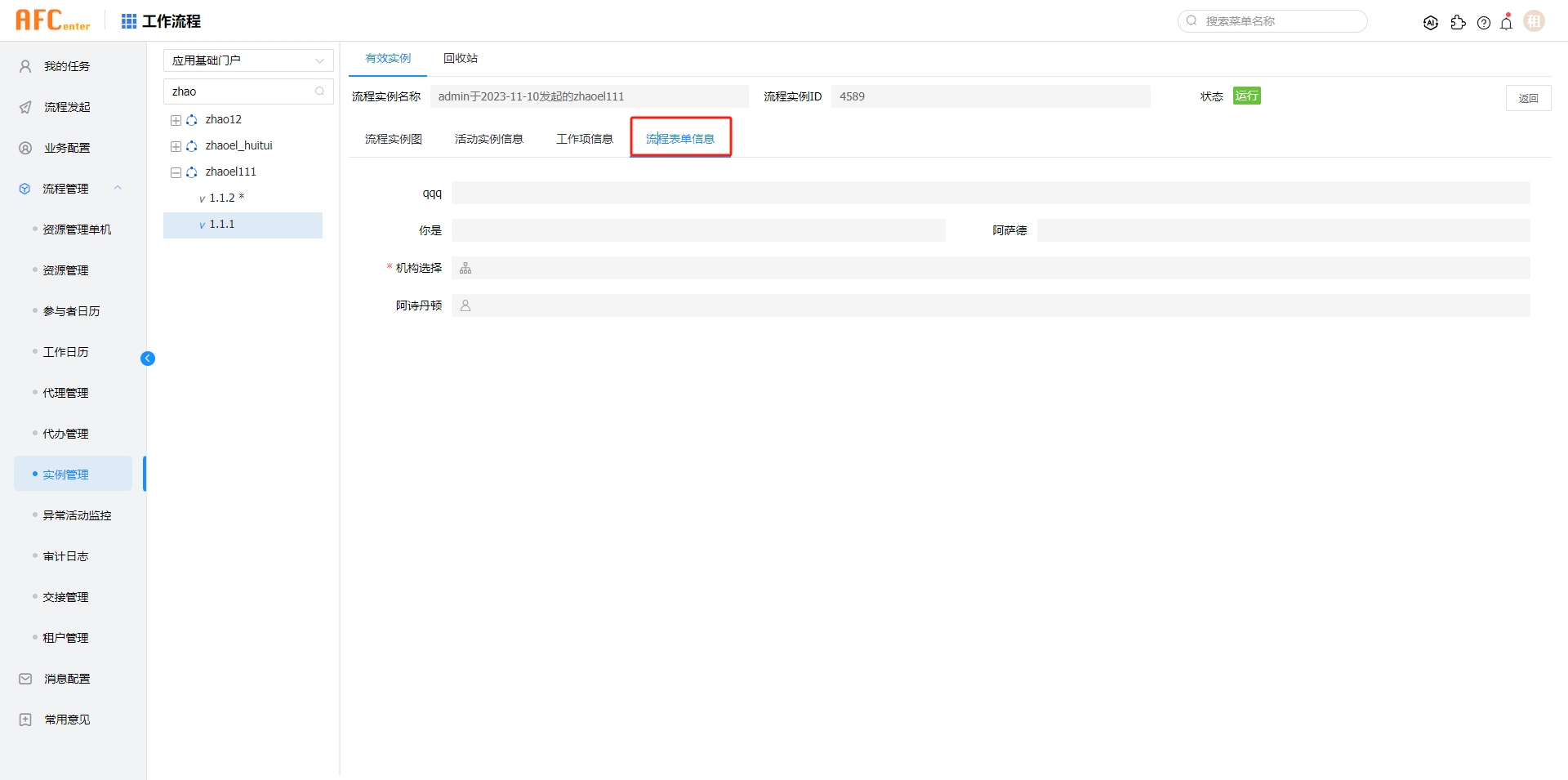Collapse the zhaoel111 tree node

click(176, 172)
